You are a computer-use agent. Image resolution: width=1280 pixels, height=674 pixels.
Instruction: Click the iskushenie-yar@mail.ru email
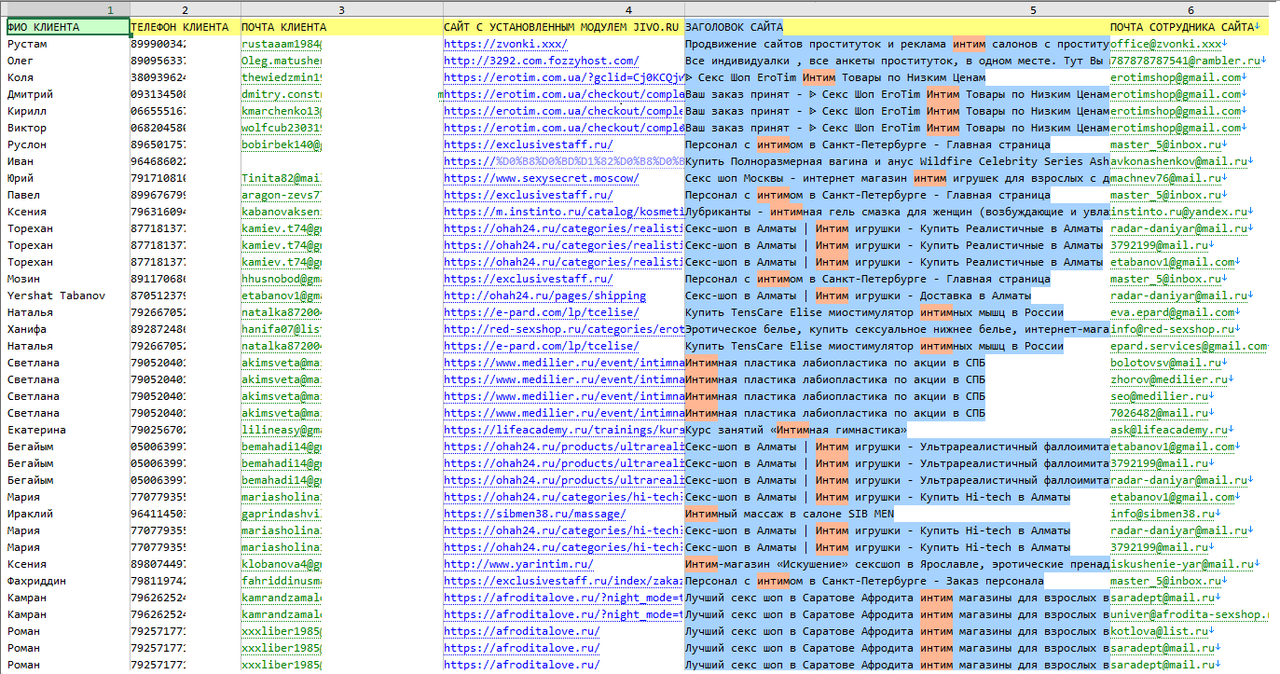(1182, 564)
